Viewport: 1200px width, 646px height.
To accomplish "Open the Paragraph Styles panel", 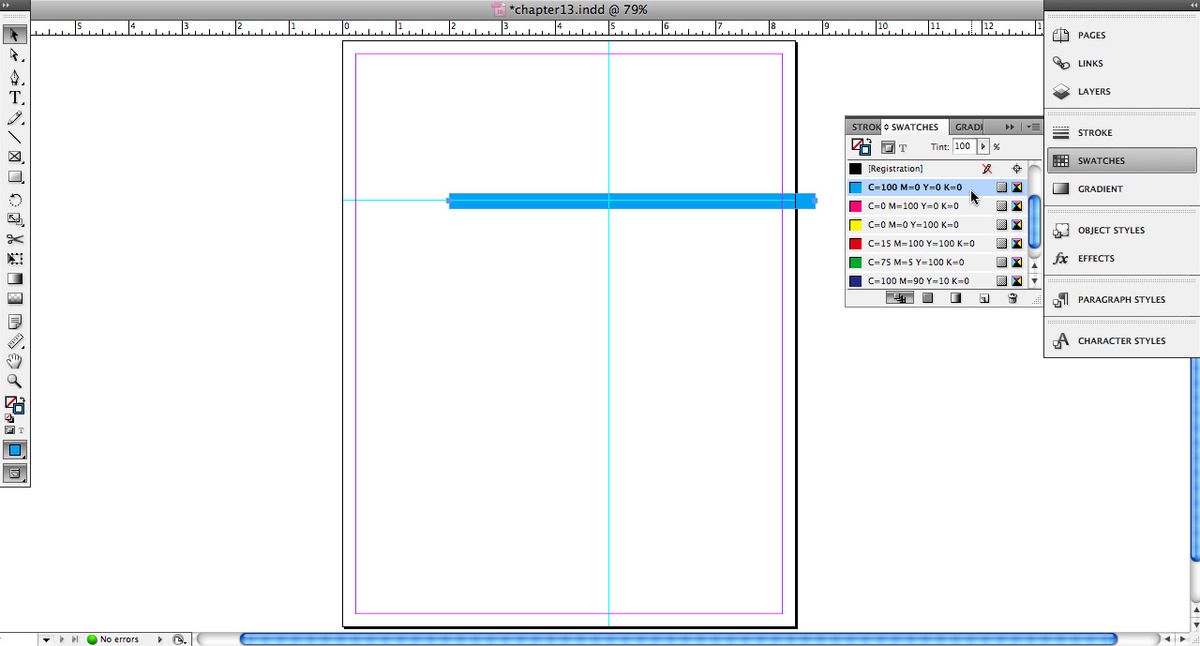I will click(x=1120, y=300).
